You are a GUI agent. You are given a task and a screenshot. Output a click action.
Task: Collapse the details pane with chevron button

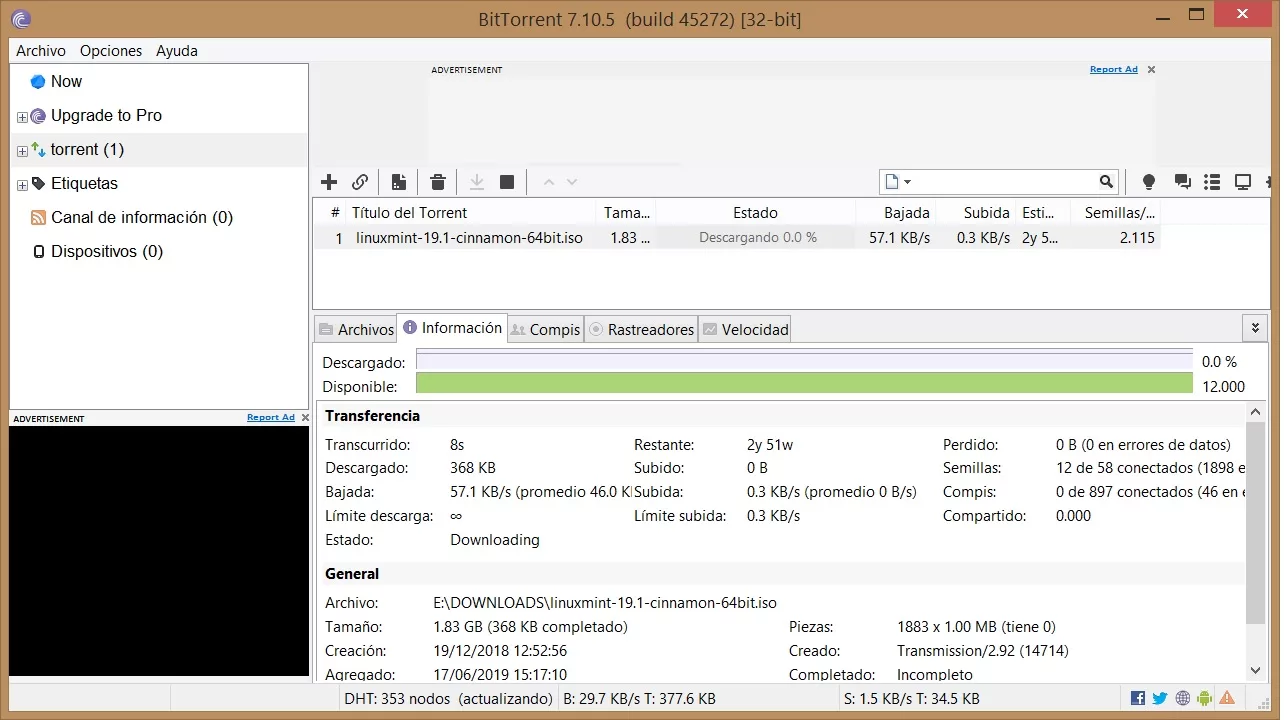coord(1255,328)
